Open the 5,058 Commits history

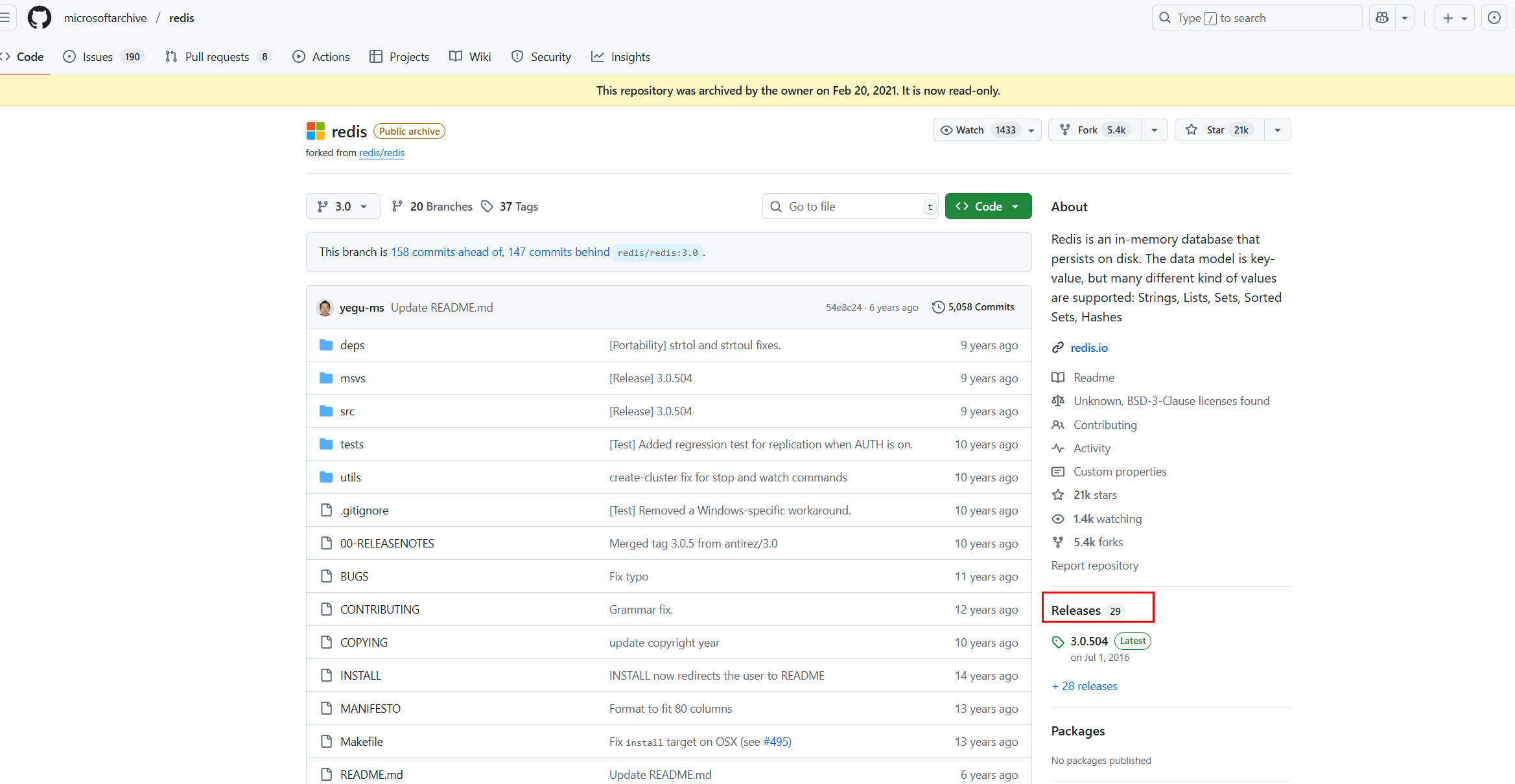click(x=973, y=307)
